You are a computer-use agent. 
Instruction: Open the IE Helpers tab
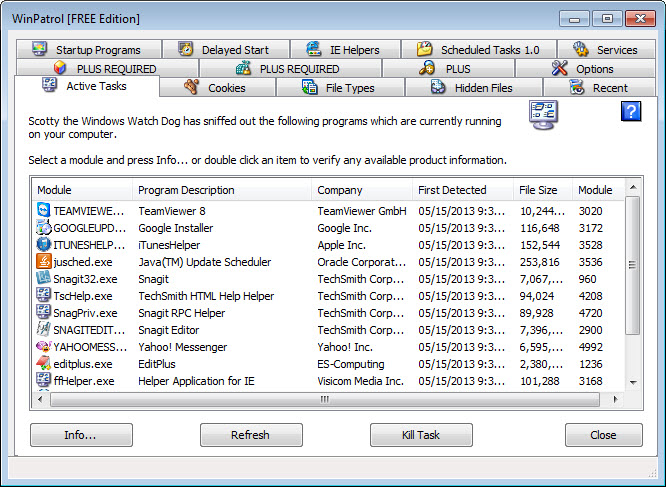tap(346, 49)
